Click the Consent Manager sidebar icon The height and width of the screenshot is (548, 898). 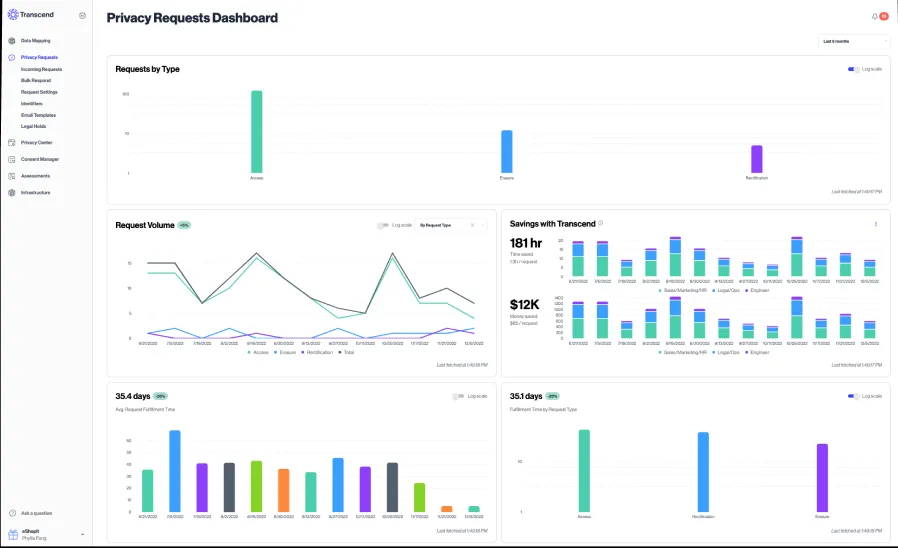tap(11, 159)
